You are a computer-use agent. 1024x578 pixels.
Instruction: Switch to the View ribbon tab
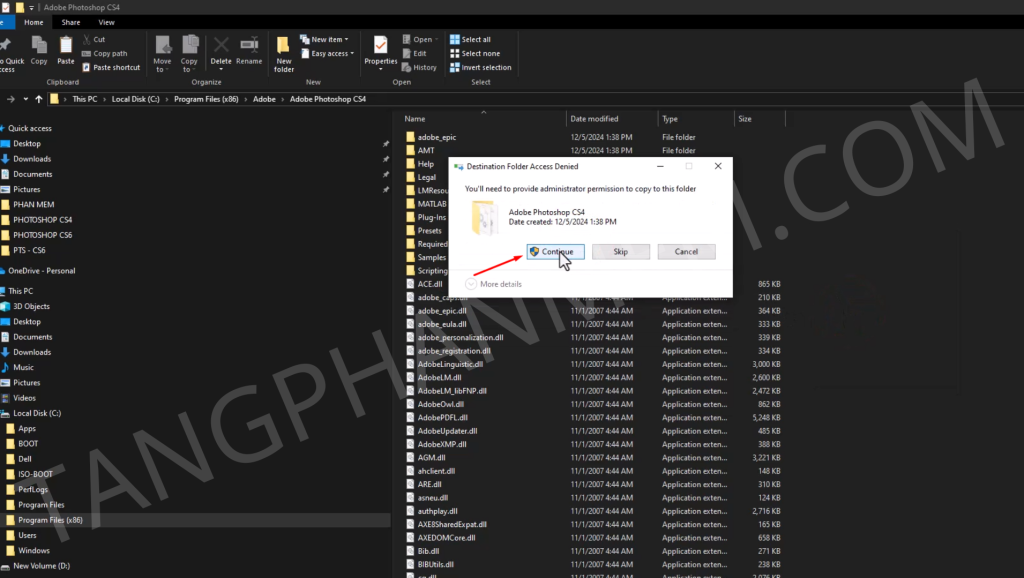(106, 22)
